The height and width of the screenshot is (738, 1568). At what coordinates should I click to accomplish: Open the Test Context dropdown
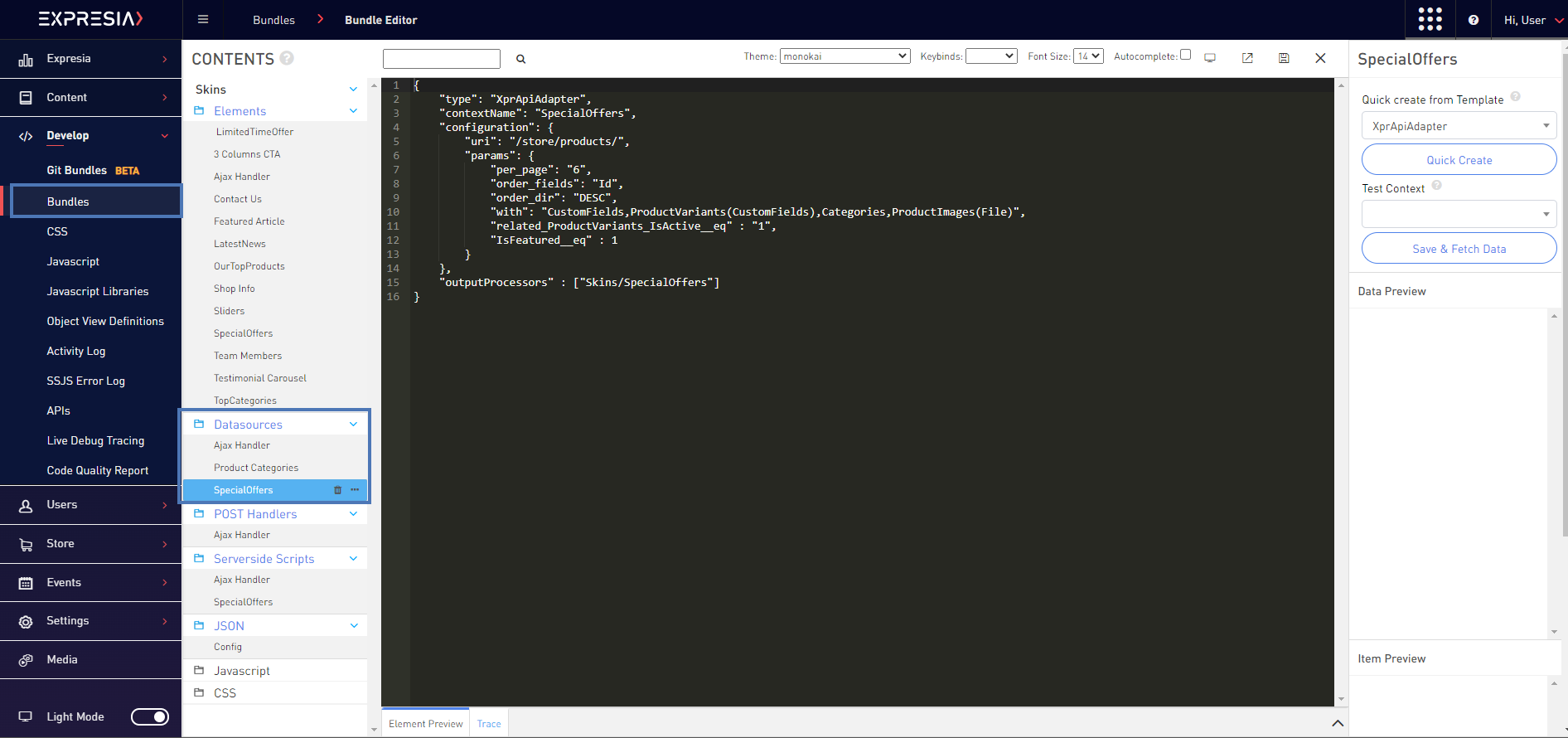click(1459, 214)
